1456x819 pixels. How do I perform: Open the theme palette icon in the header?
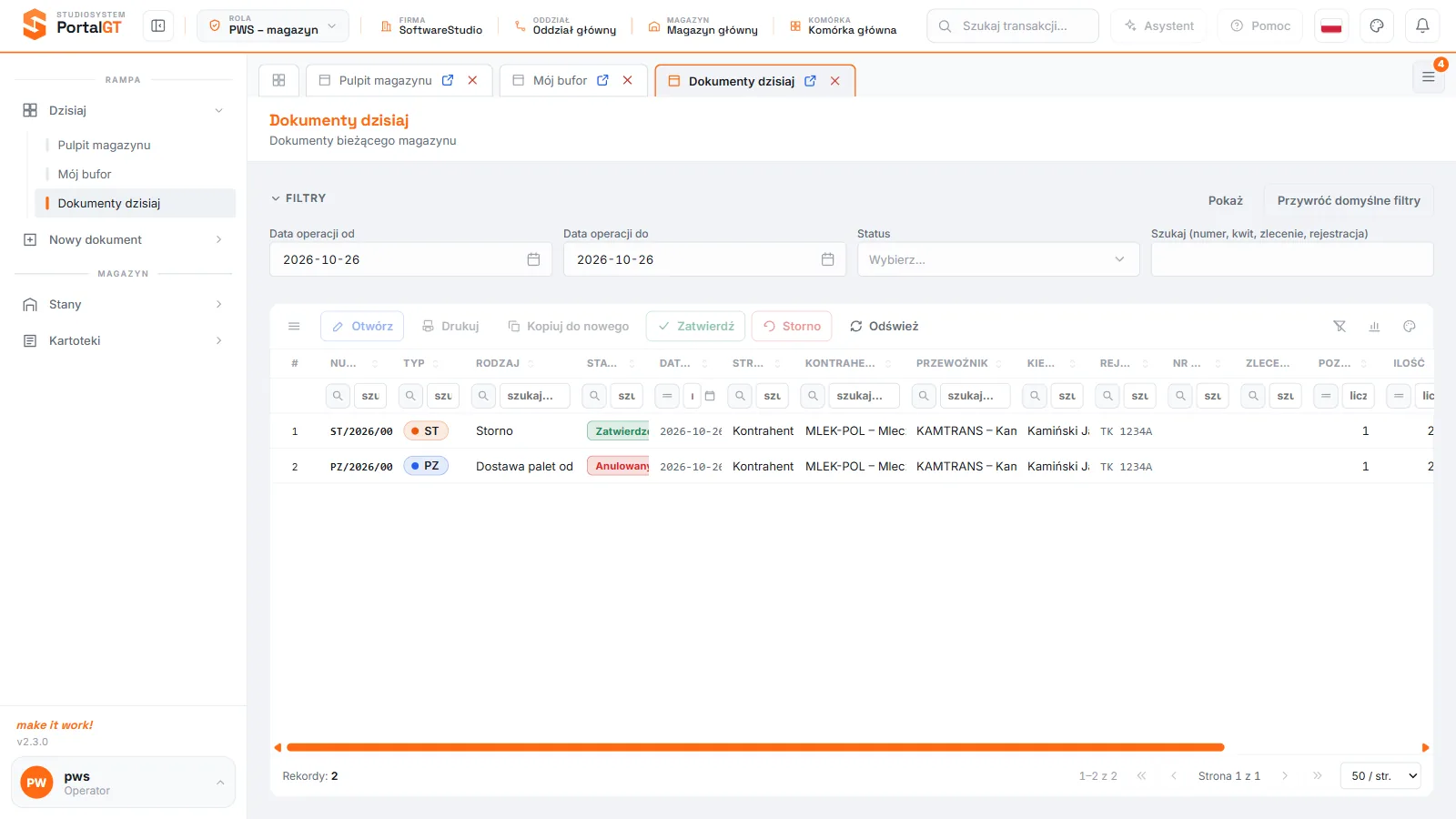point(1377,26)
